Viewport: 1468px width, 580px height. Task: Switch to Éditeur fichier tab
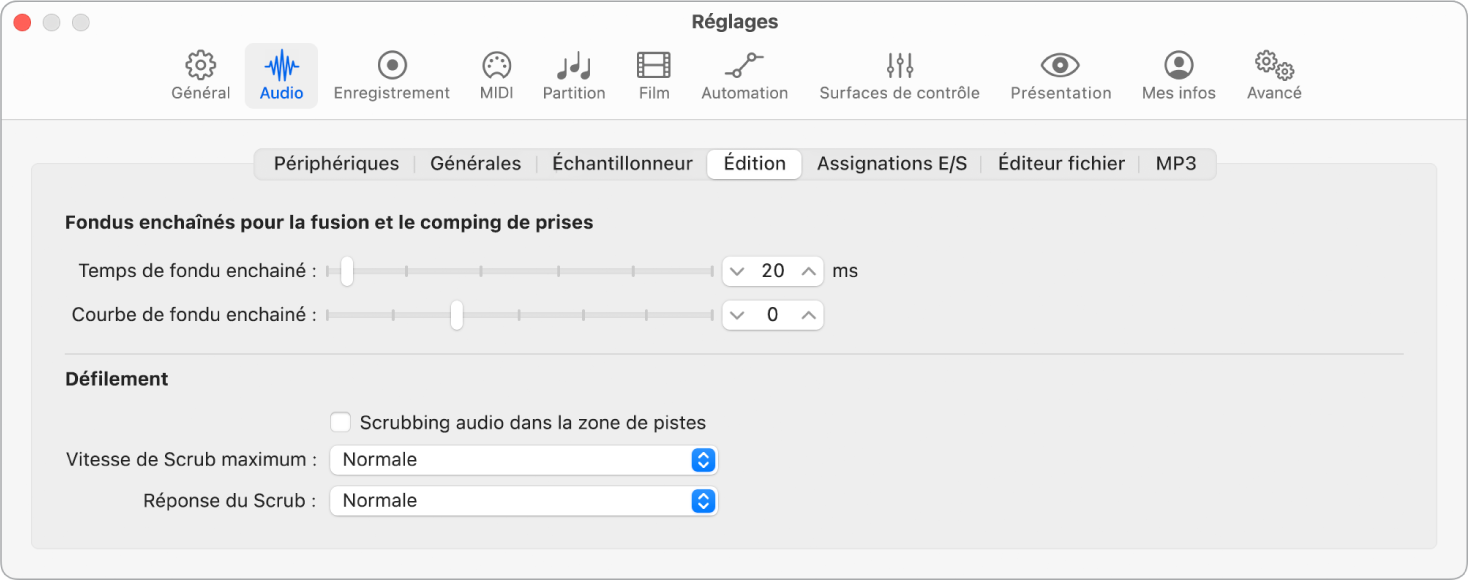[x=1061, y=164]
